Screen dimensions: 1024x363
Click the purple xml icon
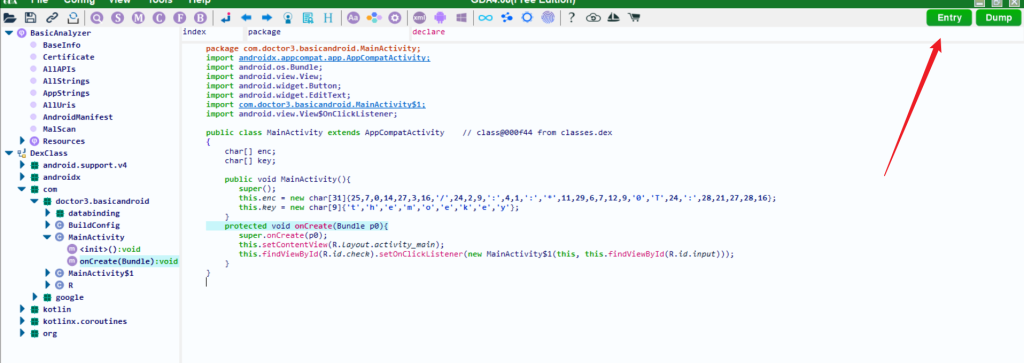tap(419, 18)
